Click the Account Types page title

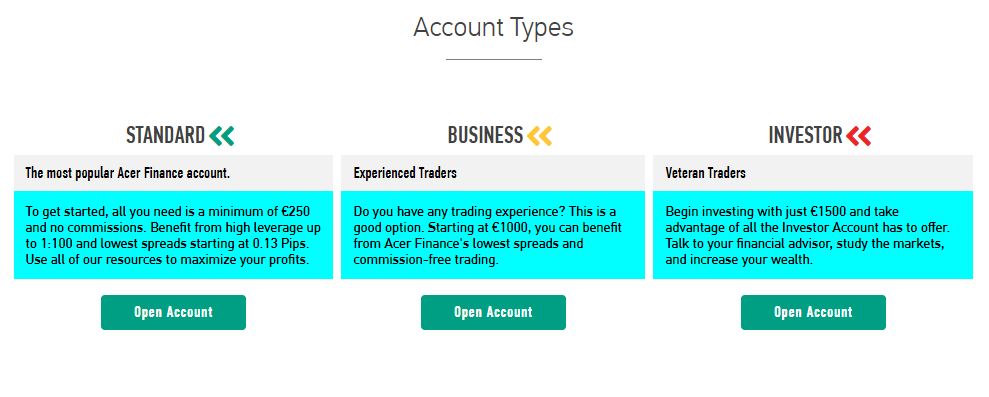pyautogui.click(x=493, y=28)
